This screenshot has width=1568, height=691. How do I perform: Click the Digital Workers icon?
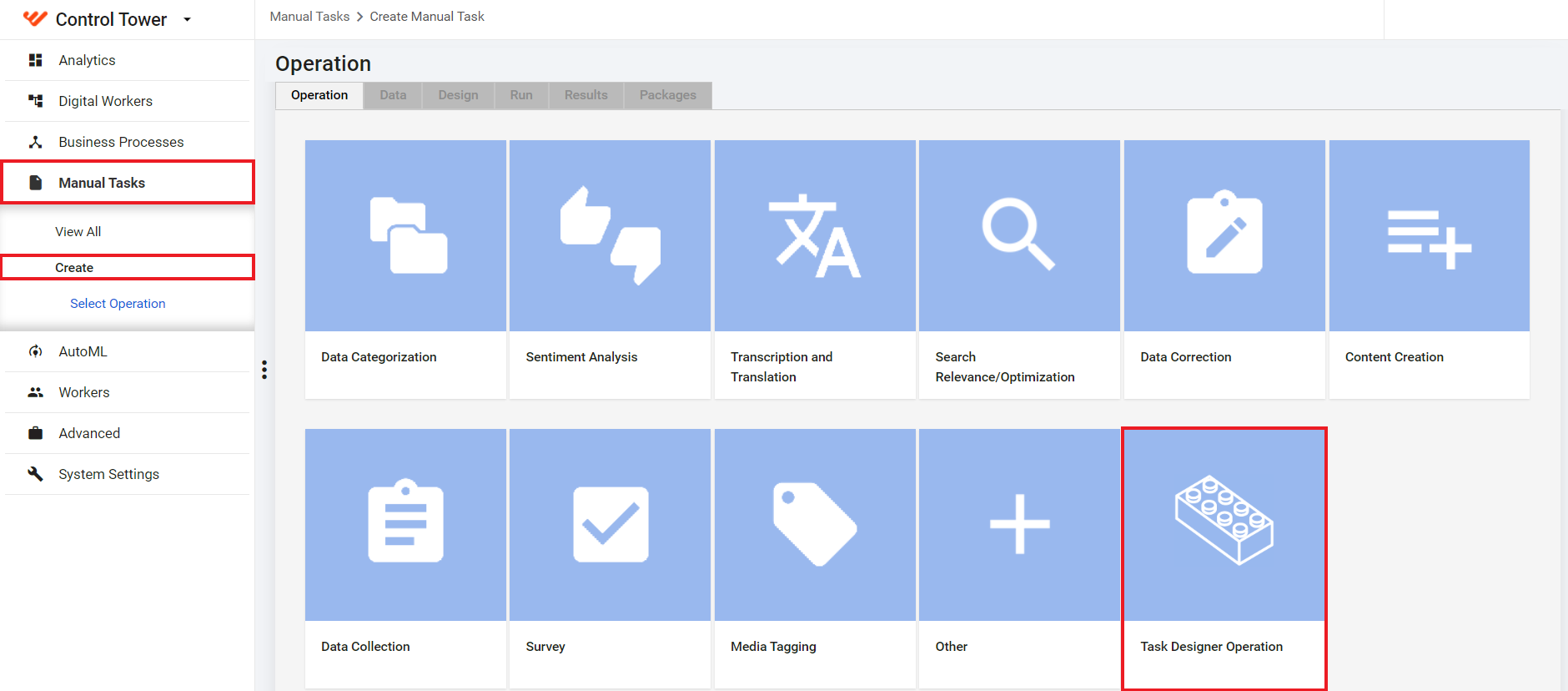(x=35, y=101)
